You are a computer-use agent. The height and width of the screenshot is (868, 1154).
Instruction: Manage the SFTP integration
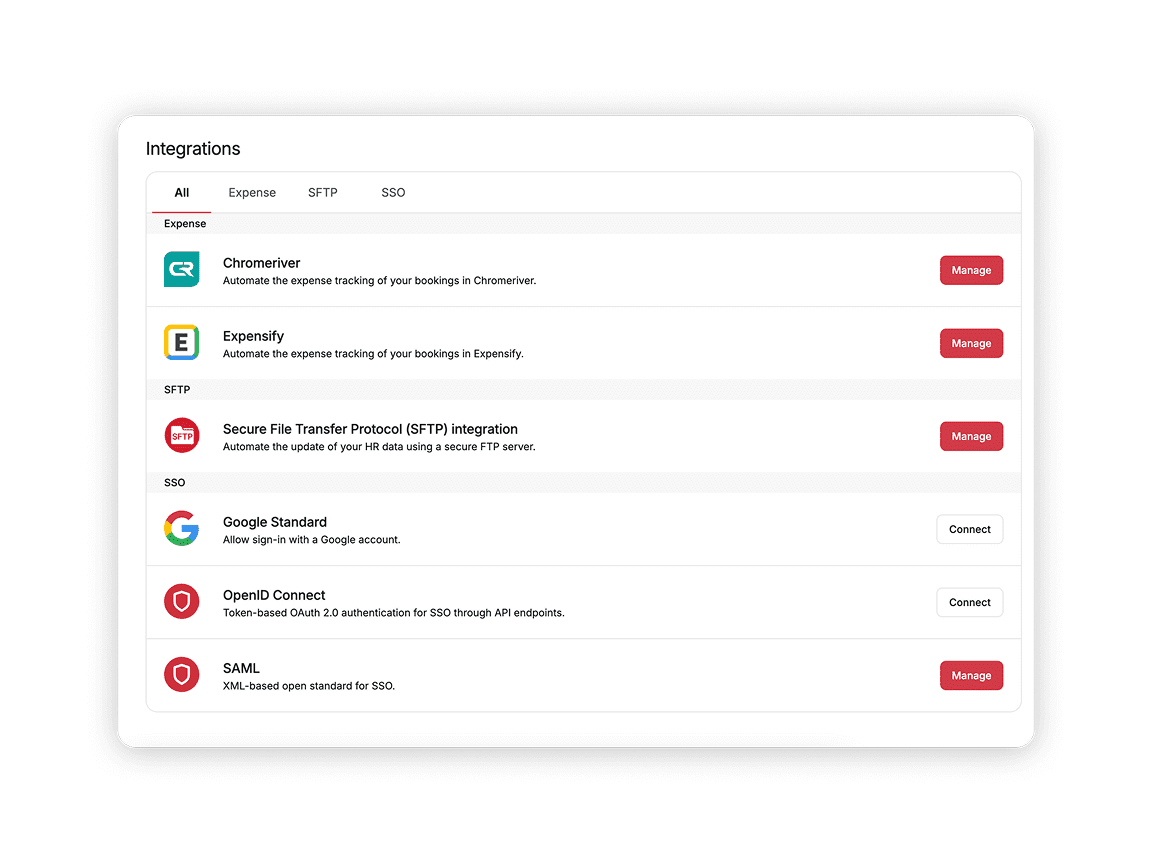(971, 436)
